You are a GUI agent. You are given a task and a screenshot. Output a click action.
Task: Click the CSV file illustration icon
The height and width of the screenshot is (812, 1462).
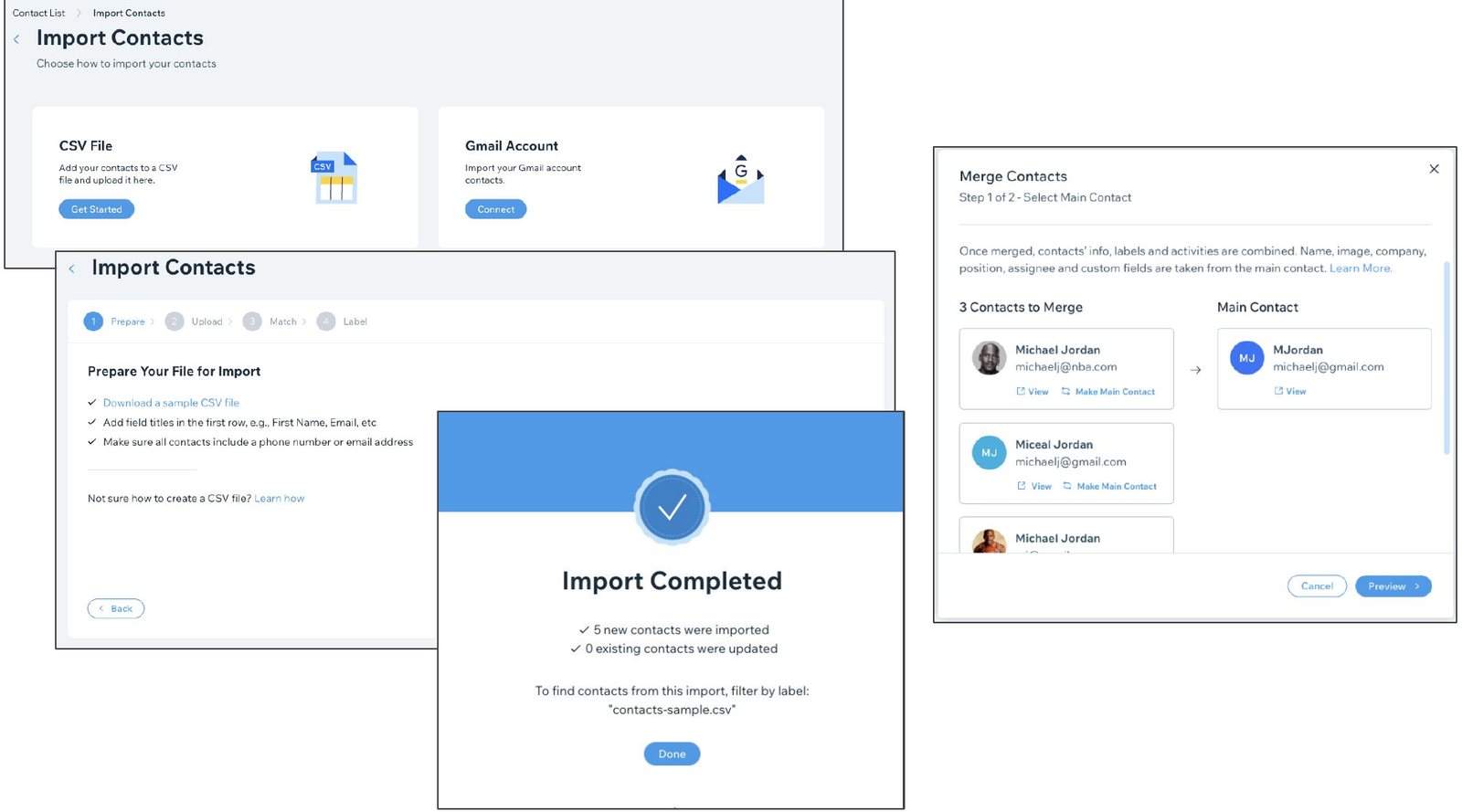click(x=335, y=177)
